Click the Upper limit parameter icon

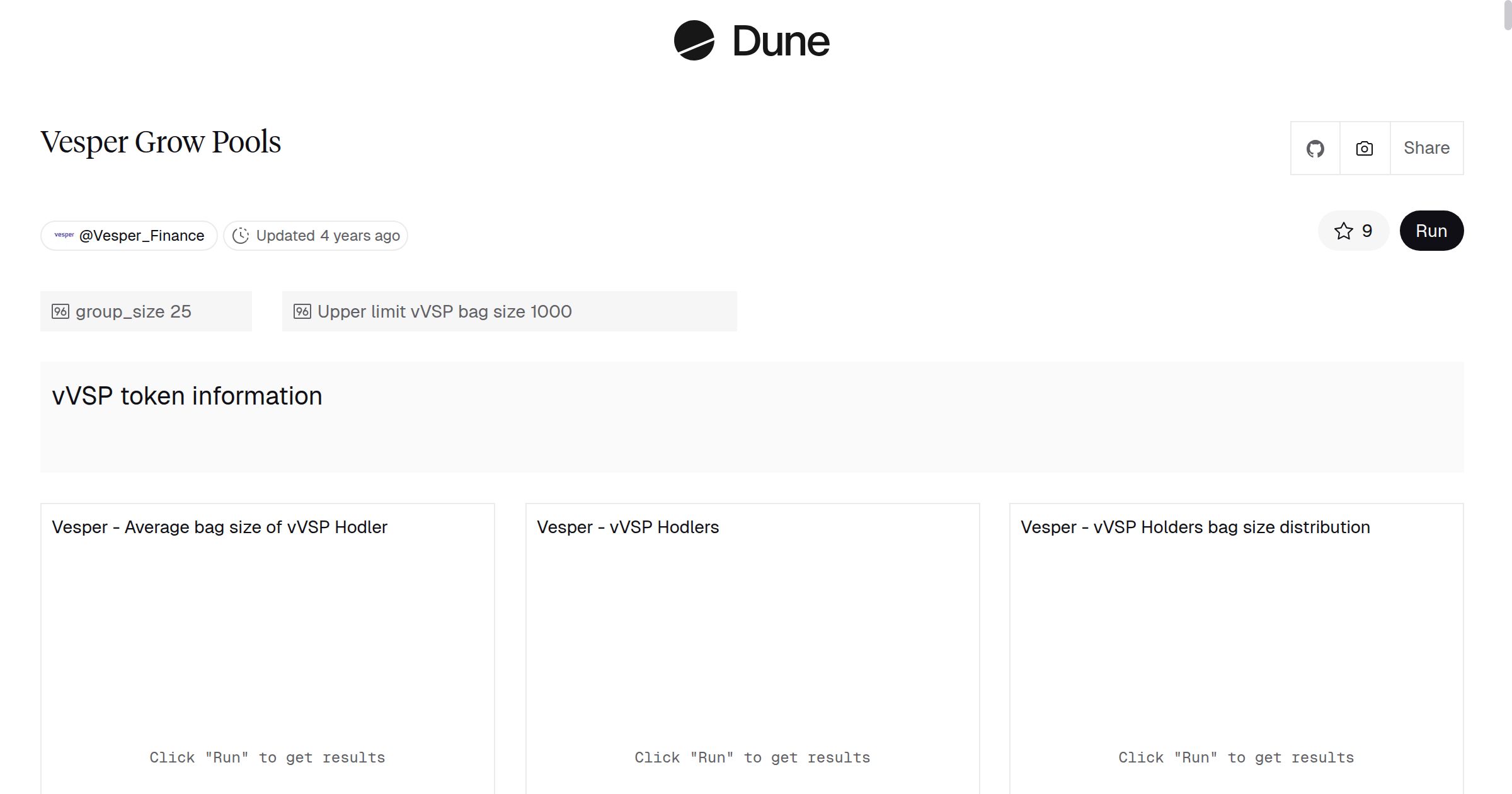point(302,311)
